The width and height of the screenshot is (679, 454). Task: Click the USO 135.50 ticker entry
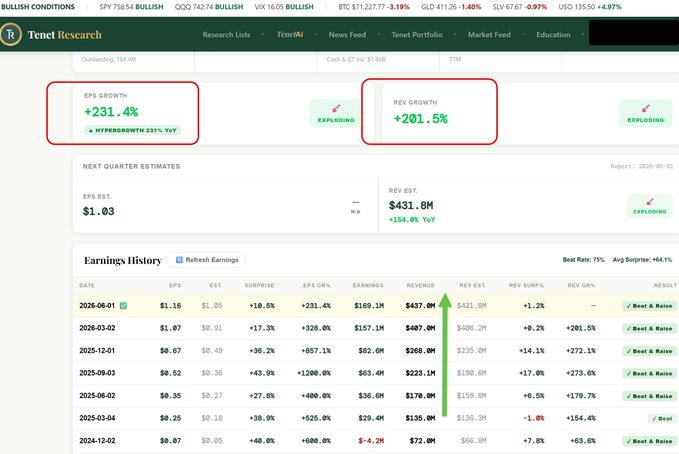pyautogui.click(x=590, y=7)
